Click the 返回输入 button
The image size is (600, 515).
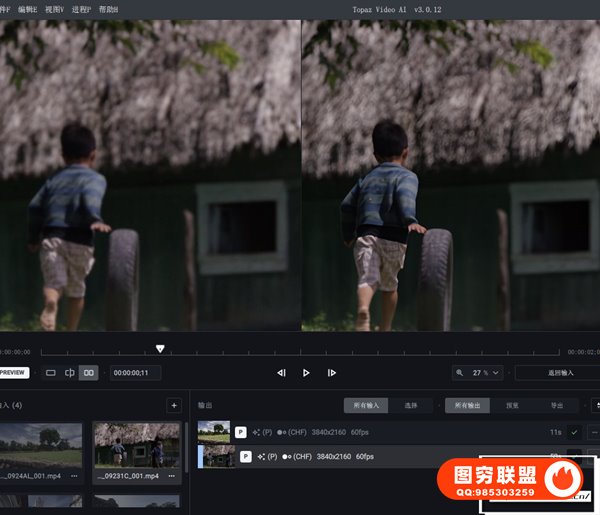point(560,372)
